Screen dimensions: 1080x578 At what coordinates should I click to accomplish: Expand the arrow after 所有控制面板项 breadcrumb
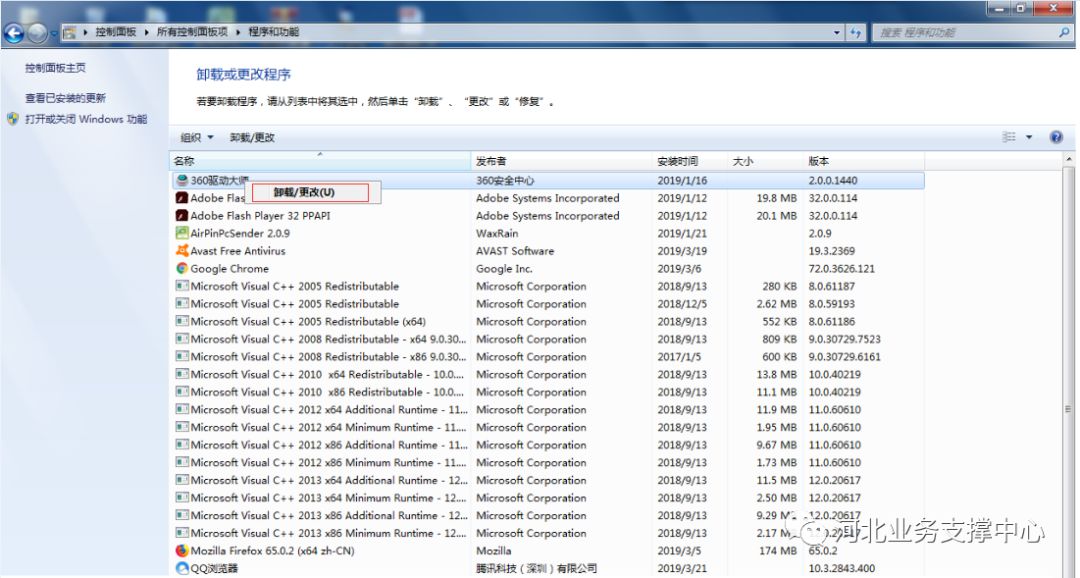[x=238, y=32]
